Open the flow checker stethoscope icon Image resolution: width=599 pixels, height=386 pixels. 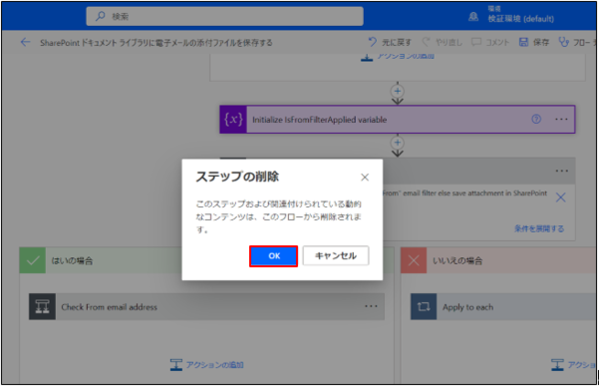[563, 42]
